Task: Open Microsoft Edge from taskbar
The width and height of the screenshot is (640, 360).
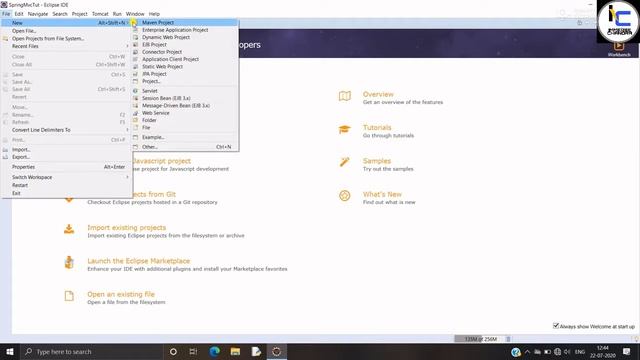Action: click(x=214, y=351)
